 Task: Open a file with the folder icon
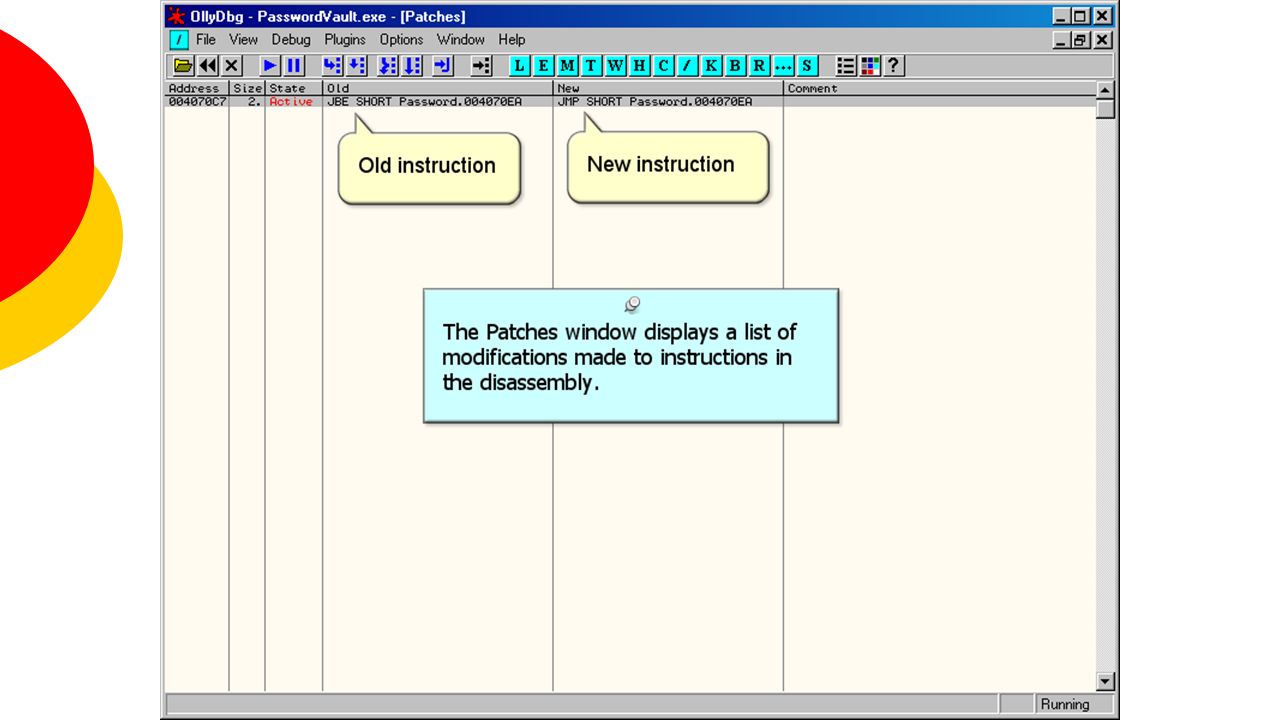183,66
